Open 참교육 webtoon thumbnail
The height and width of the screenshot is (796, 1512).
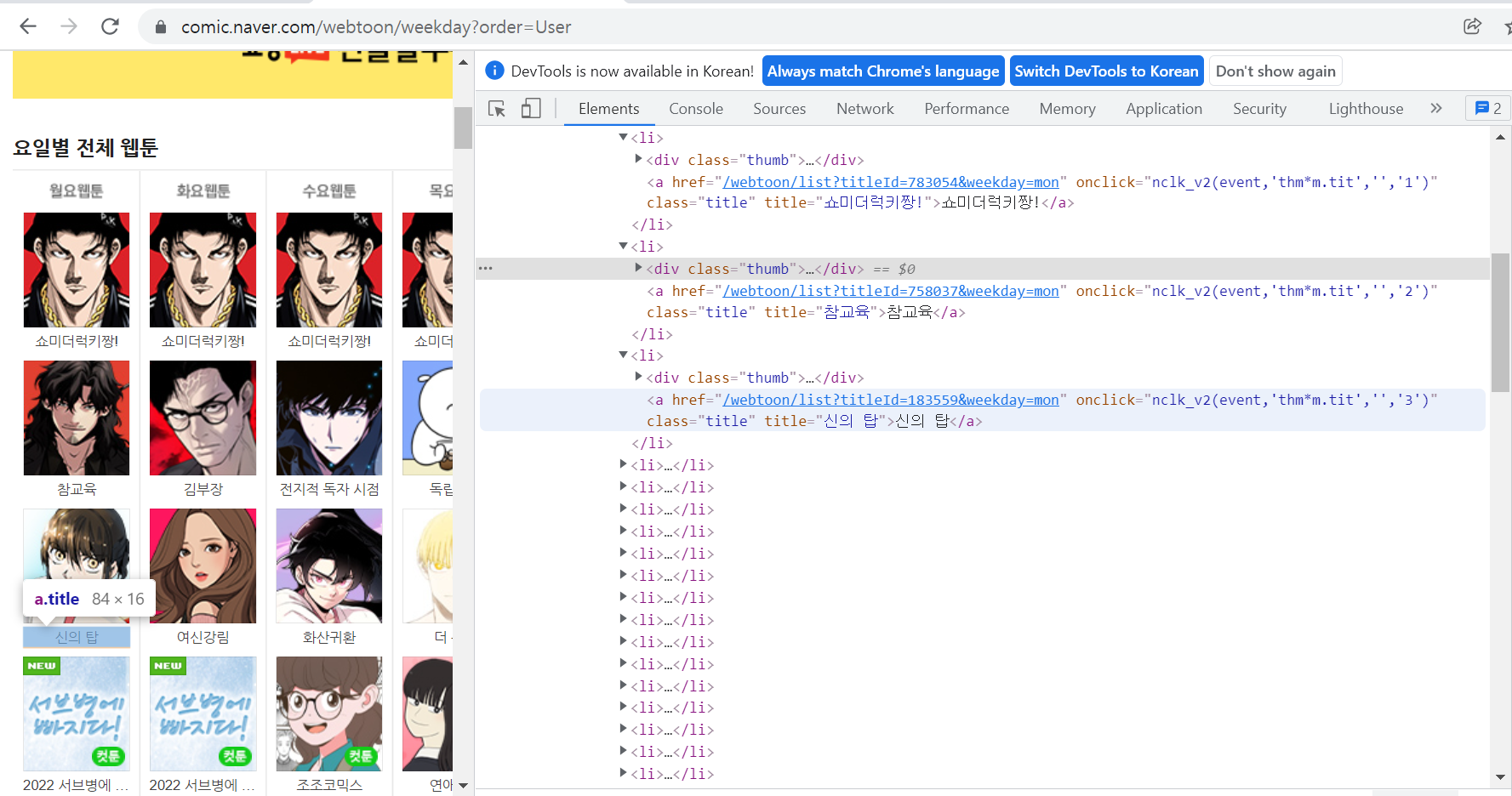click(x=77, y=418)
